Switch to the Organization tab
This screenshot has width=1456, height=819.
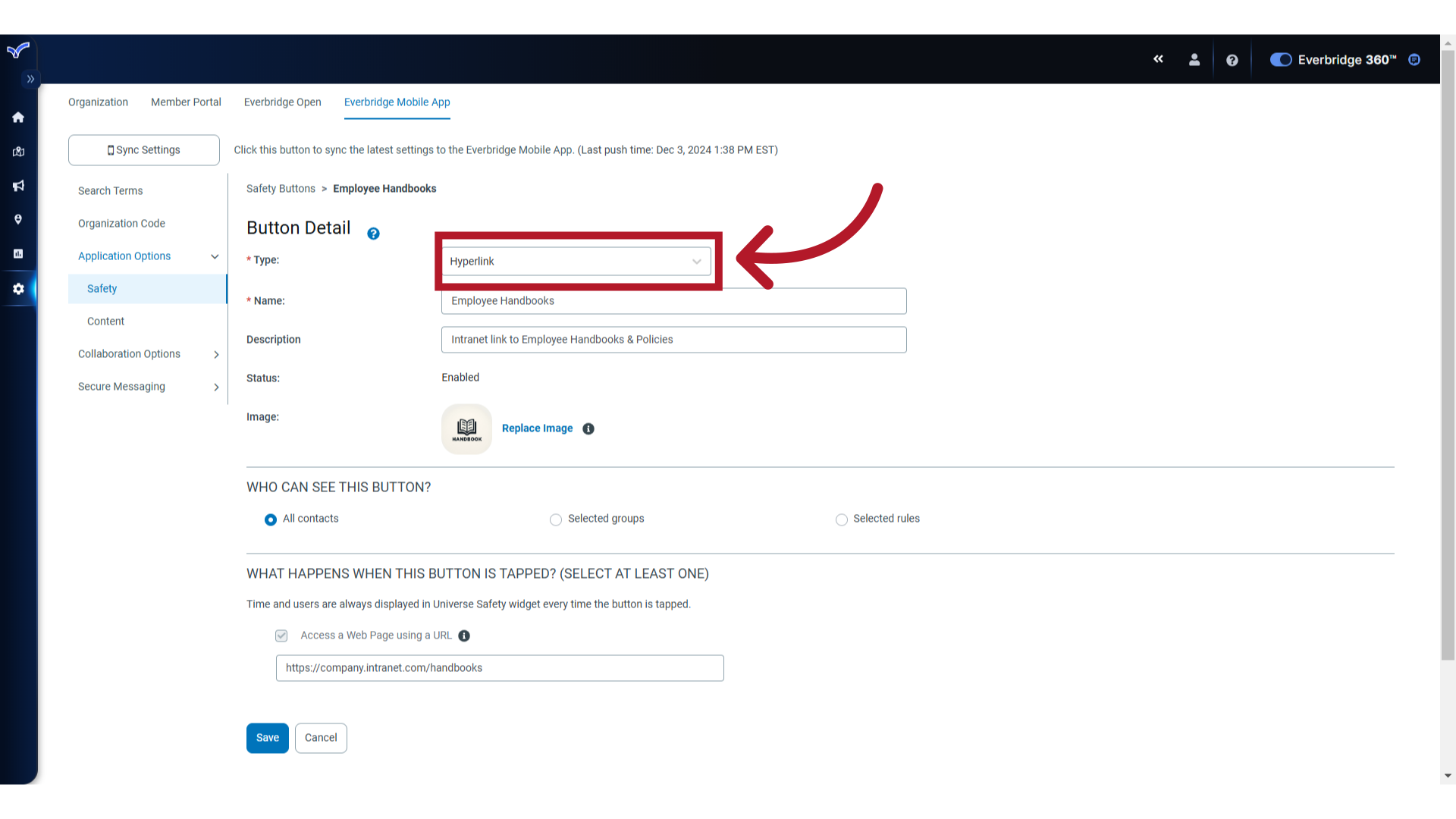coord(98,102)
